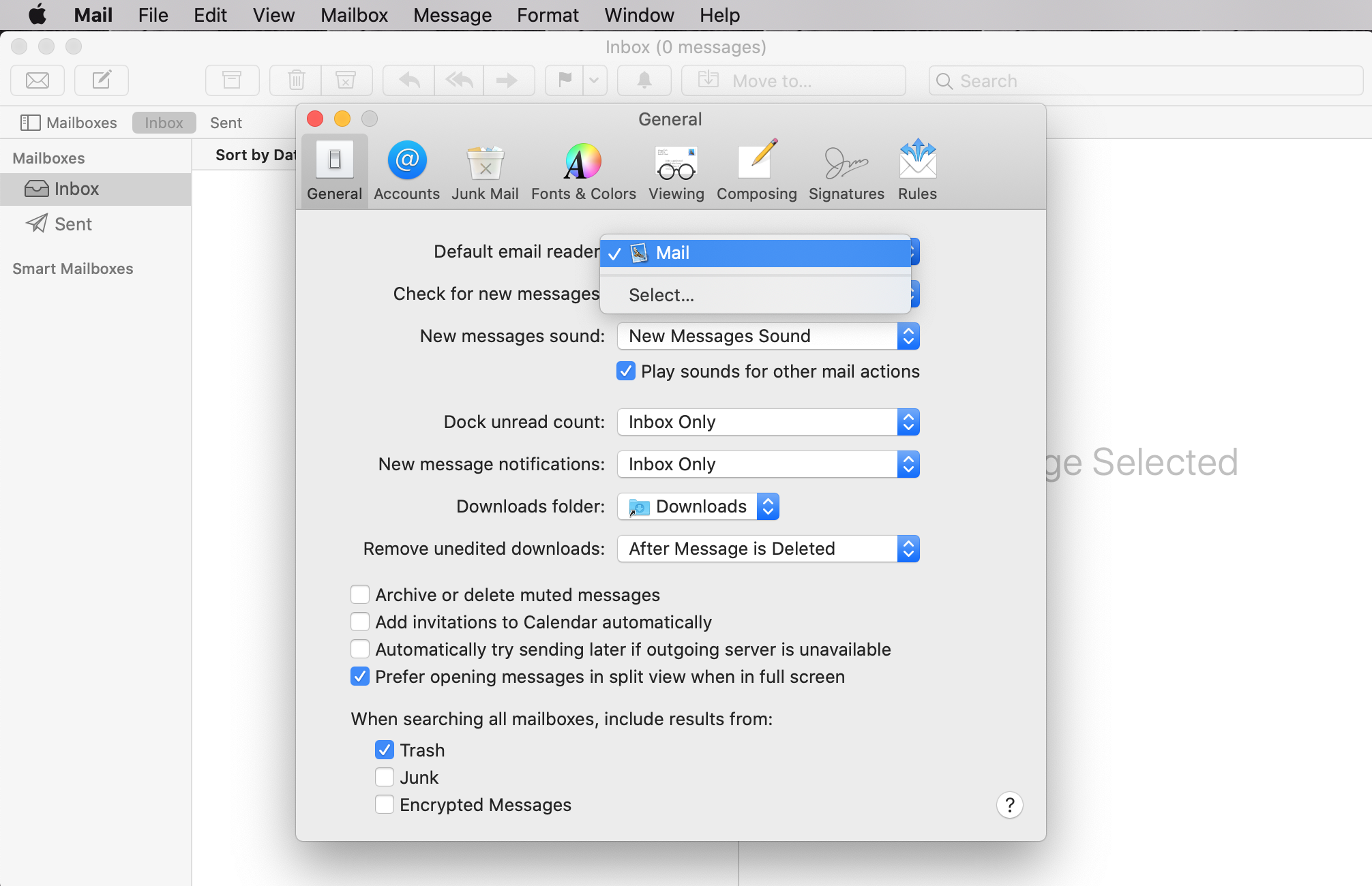
Task: Click the help question mark button
Action: pos(1009,805)
